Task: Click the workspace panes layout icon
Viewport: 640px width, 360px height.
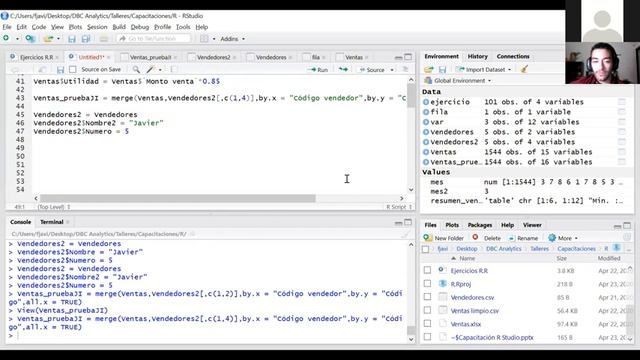Action: coord(204,39)
